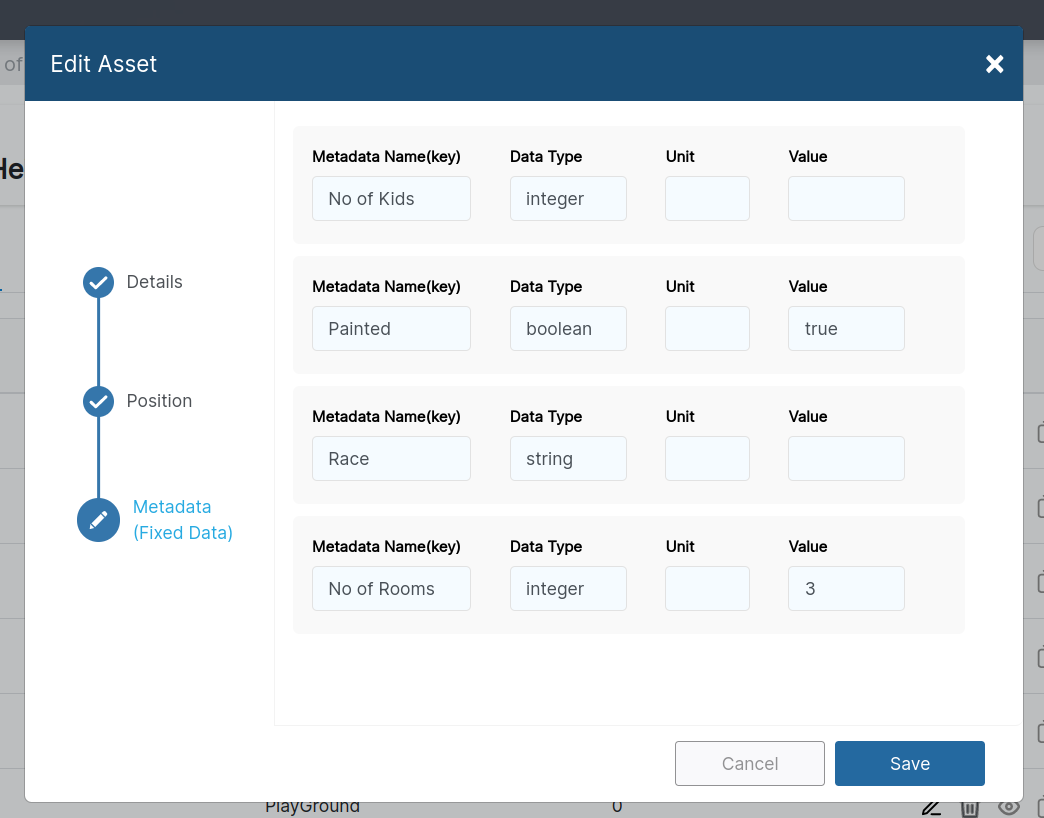1044x818 pixels.
Task: Click the Race unit field
Action: [707, 459]
